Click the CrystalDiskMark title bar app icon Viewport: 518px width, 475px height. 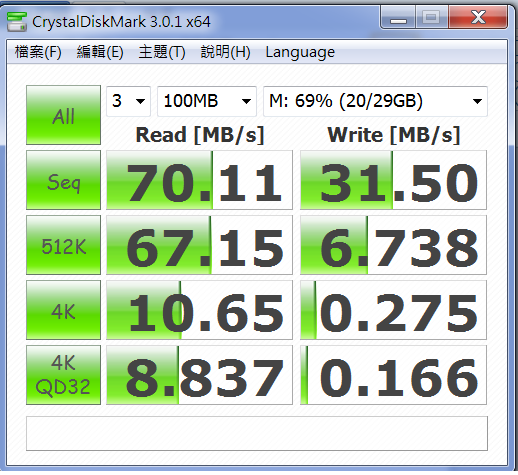click(17, 22)
